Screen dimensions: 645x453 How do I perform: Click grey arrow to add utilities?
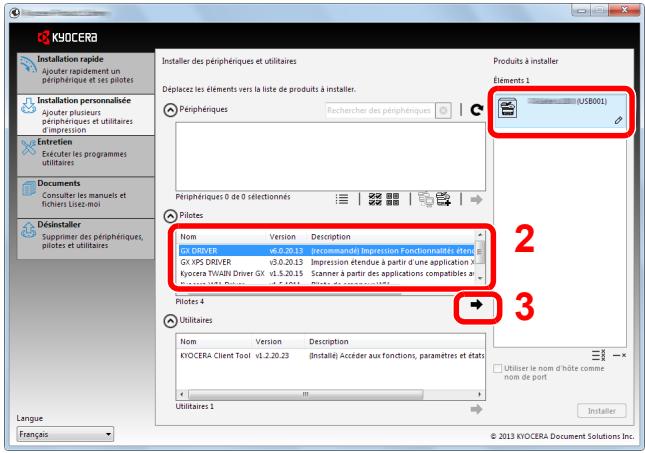pyautogui.click(x=476, y=409)
